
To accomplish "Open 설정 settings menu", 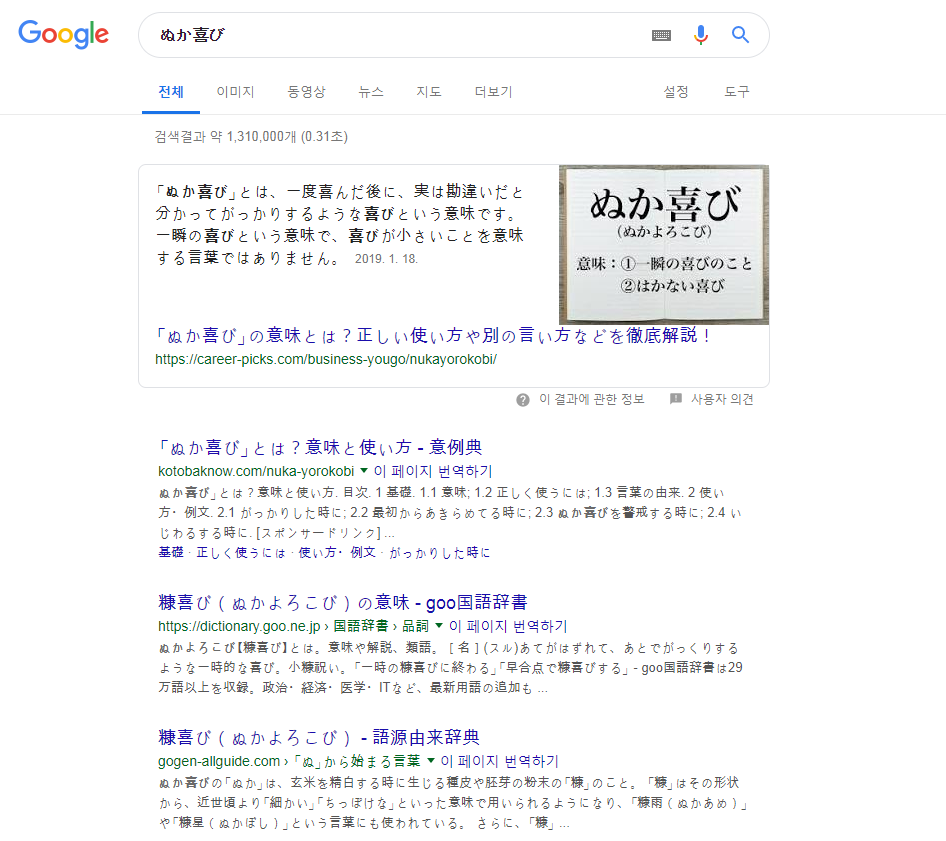I will 676,92.
